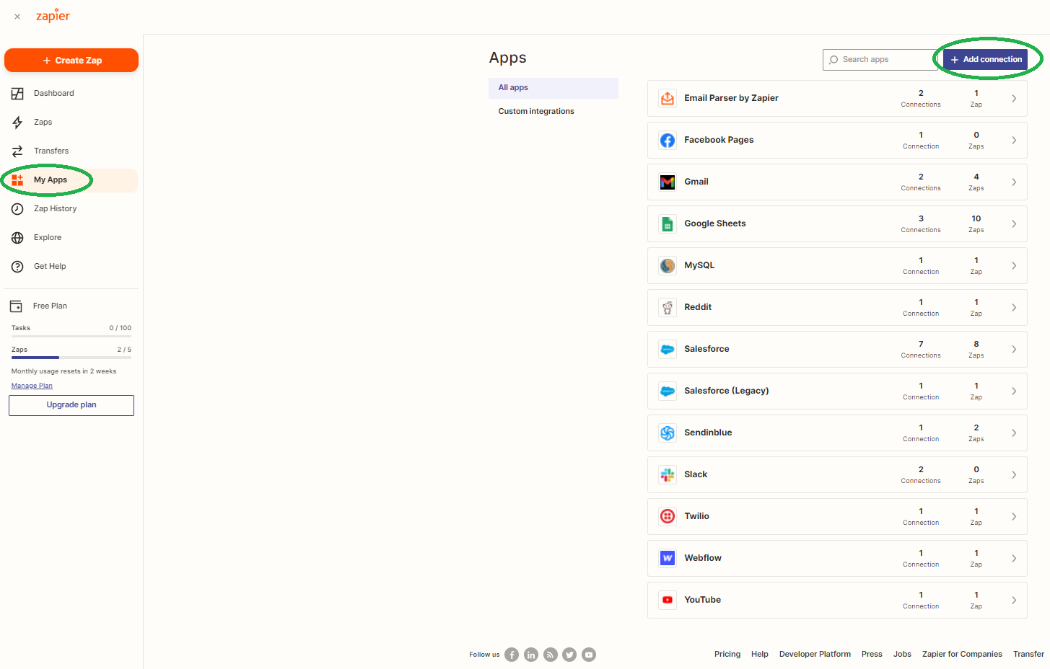1050x669 pixels.
Task: Expand the YouTube row chevron
Action: tap(1014, 600)
